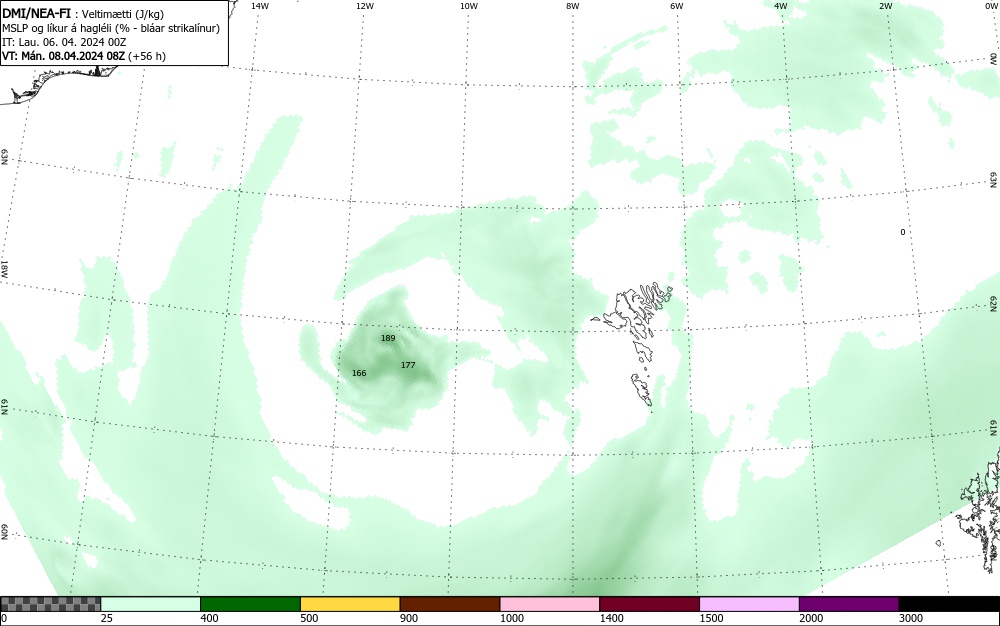The width and height of the screenshot is (1000, 626).
Task: Click the 8W longitude label
Action: 573,6
